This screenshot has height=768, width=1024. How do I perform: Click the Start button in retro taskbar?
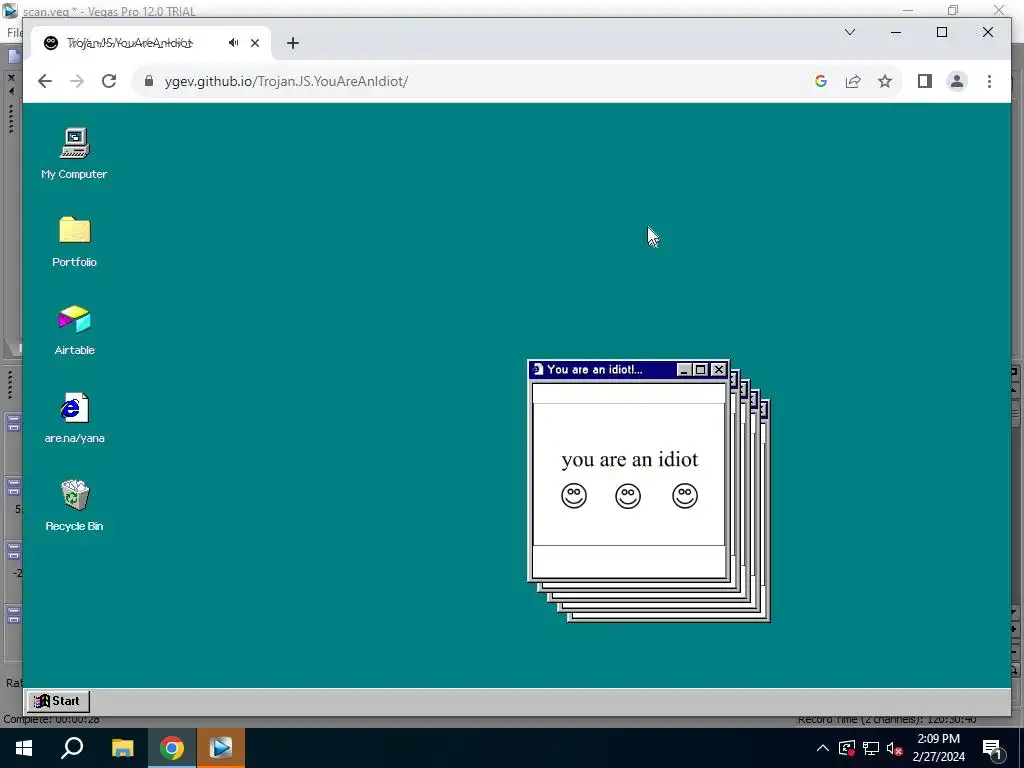pyautogui.click(x=57, y=701)
